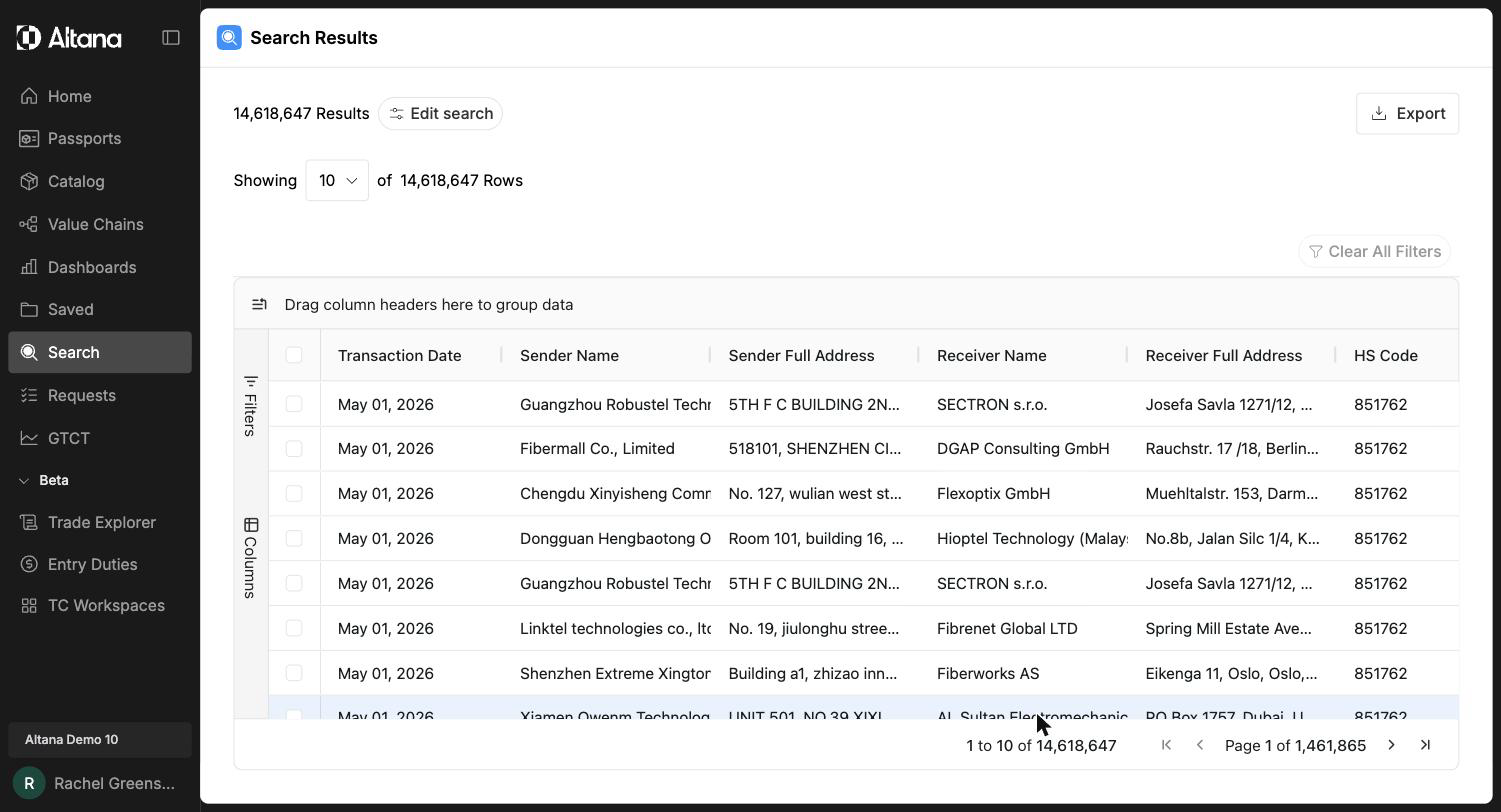Click the Search Results magnifier icon
Image resolution: width=1501 pixels, height=812 pixels.
coord(229,38)
